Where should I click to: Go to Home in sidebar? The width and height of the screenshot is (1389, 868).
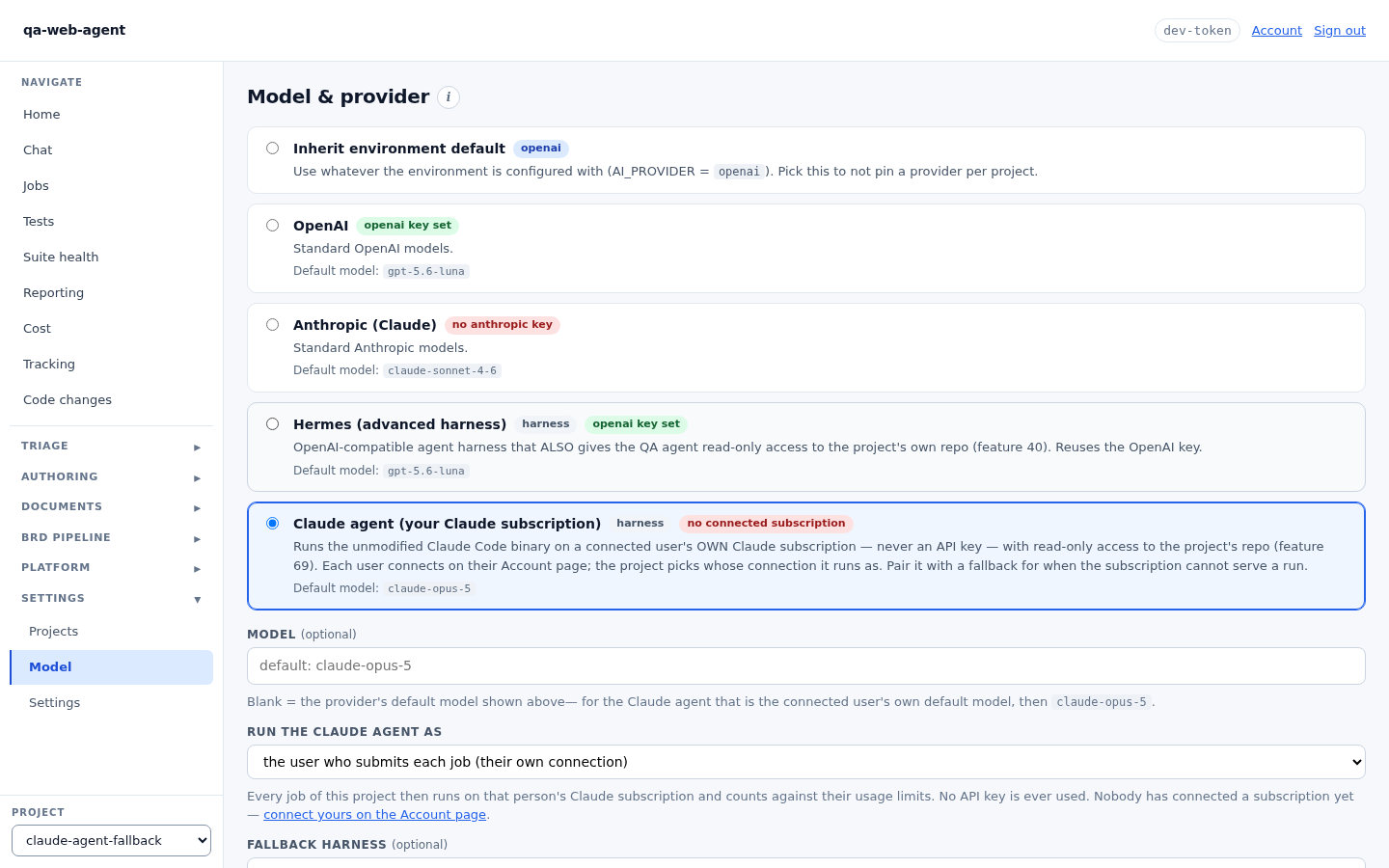coord(111,115)
